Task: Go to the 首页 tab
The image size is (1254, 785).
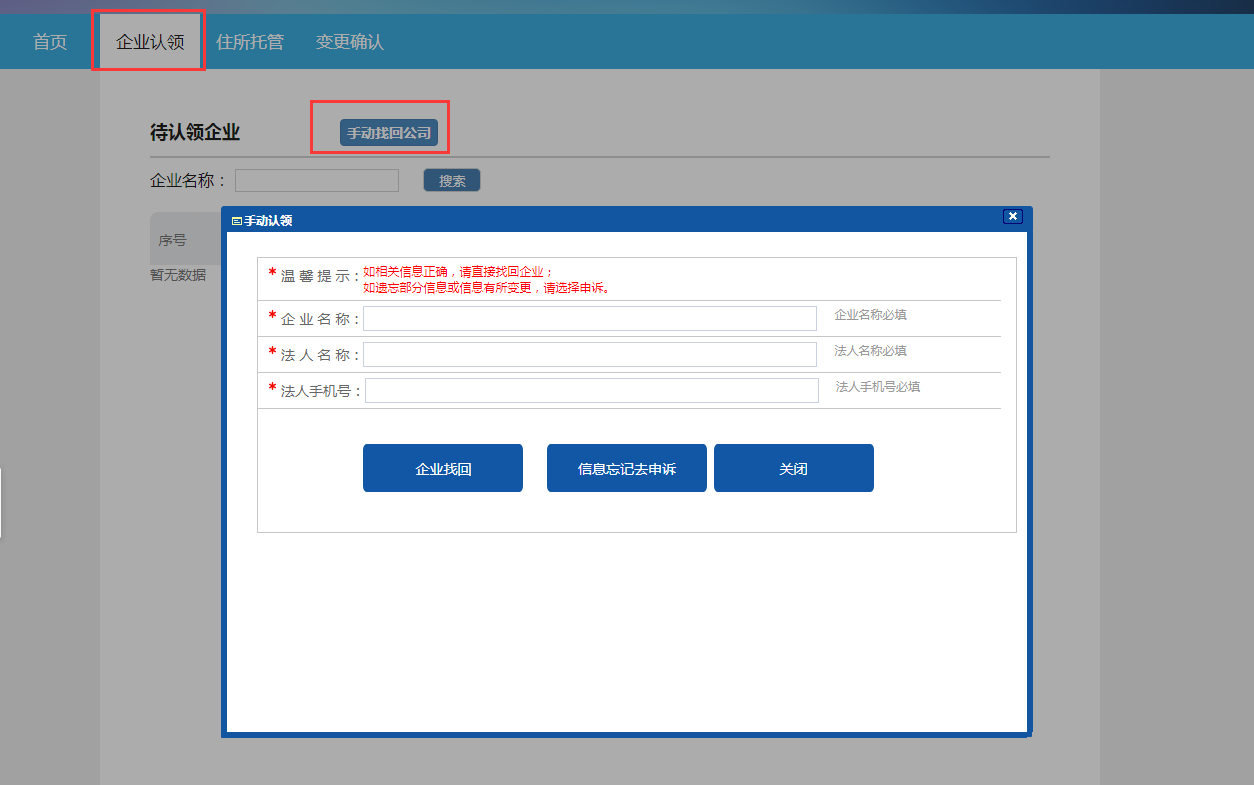Action: tap(50, 42)
